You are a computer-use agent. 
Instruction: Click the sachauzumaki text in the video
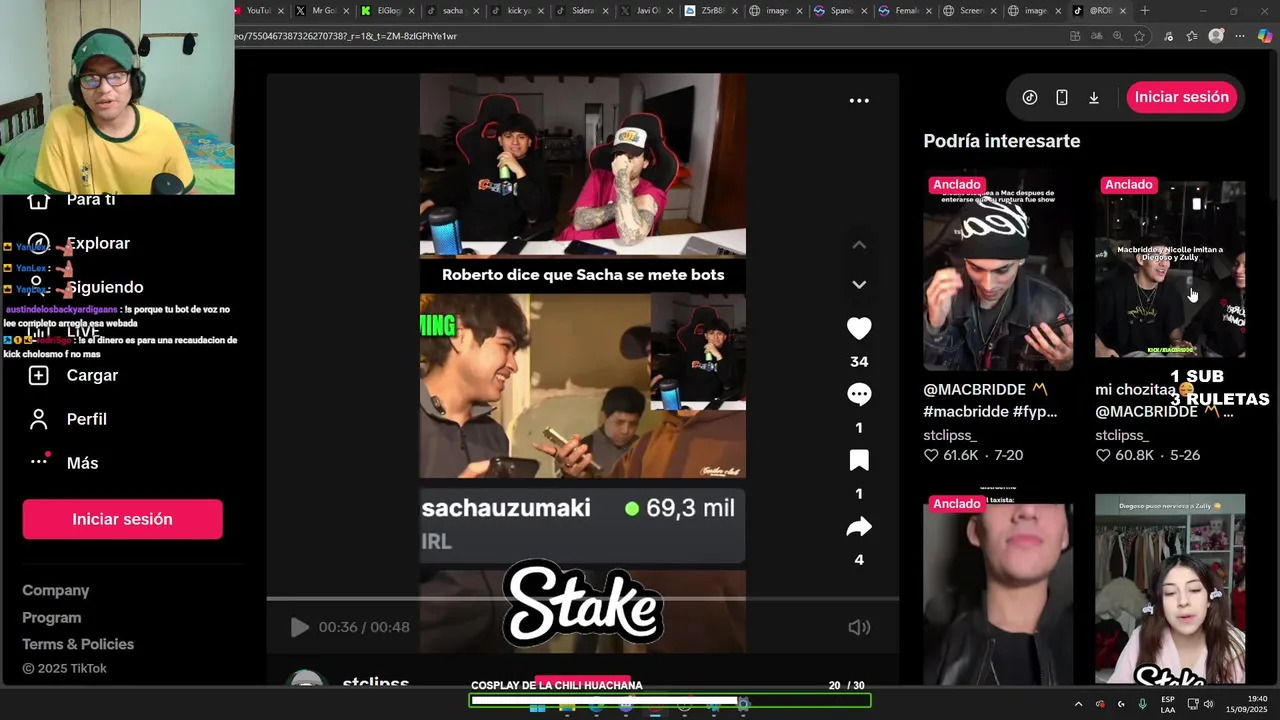[506, 508]
